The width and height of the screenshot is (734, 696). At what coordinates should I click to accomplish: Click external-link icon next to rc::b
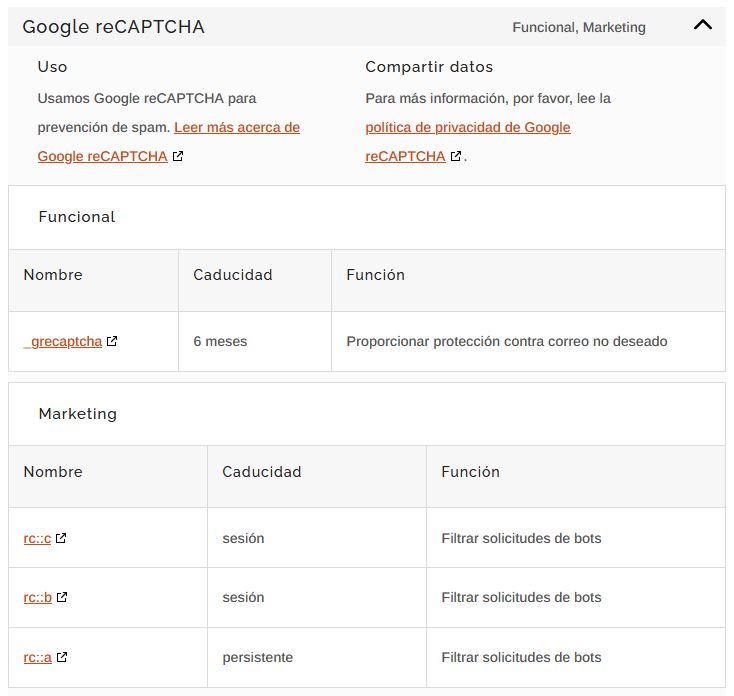[x=62, y=598]
